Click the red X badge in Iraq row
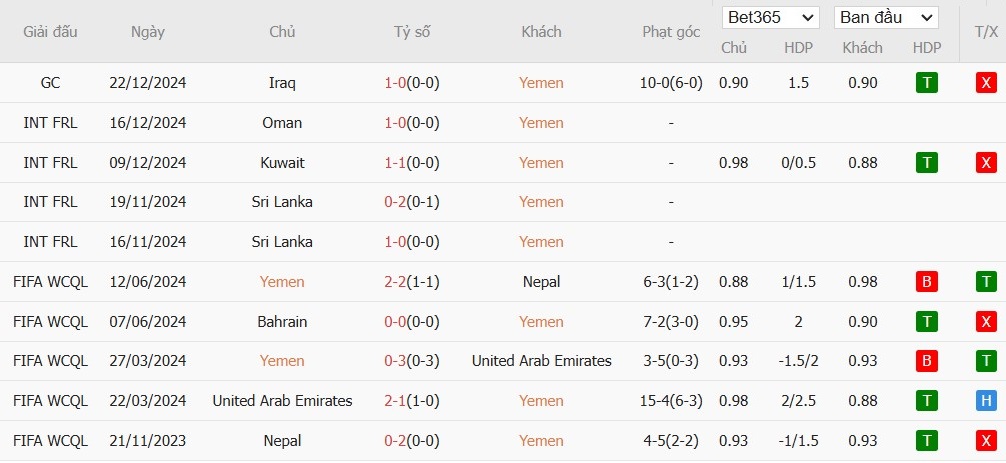1006x463 pixels. tap(986, 83)
